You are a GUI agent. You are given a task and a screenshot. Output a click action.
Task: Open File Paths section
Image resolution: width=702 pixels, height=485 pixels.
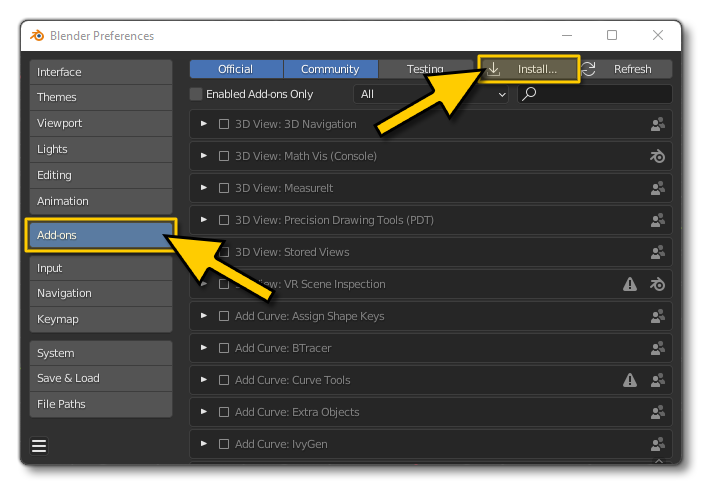click(x=101, y=404)
